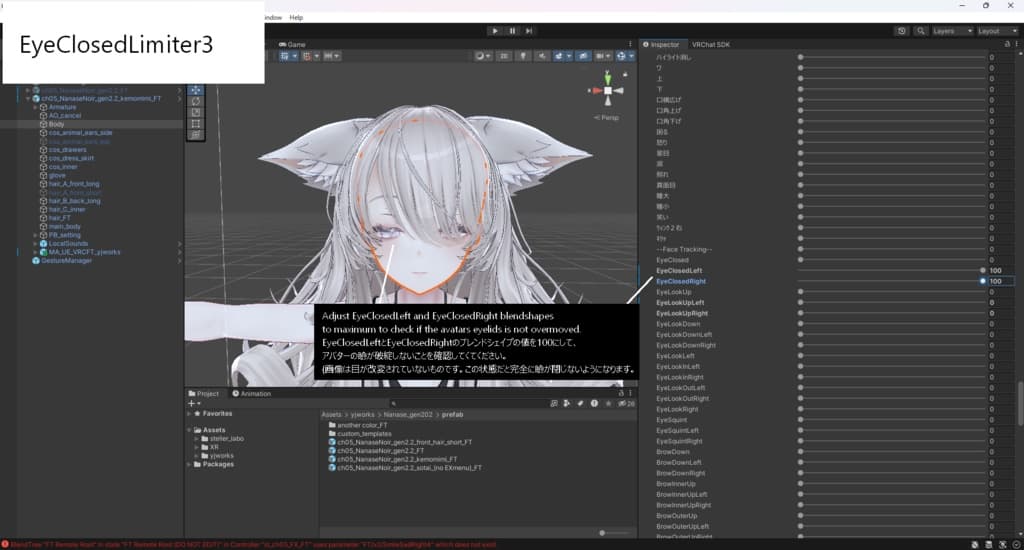Switch to the Animation tab
Screen dimensions: 1024x550
tap(251, 394)
